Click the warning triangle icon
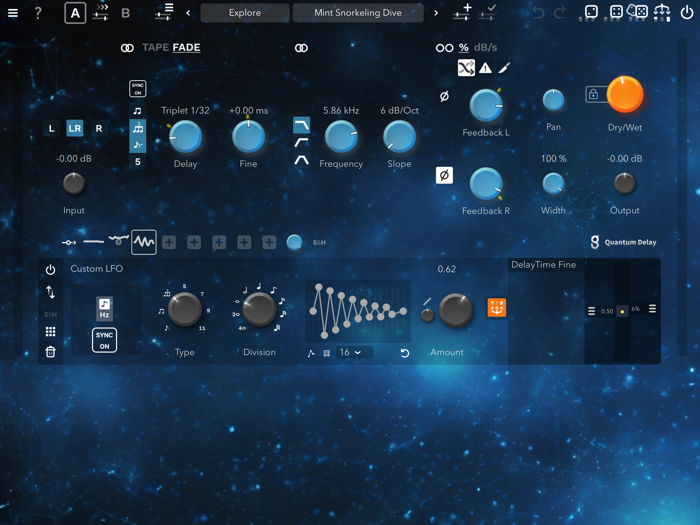The image size is (700, 525). pyautogui.click(x=485, y=68)
